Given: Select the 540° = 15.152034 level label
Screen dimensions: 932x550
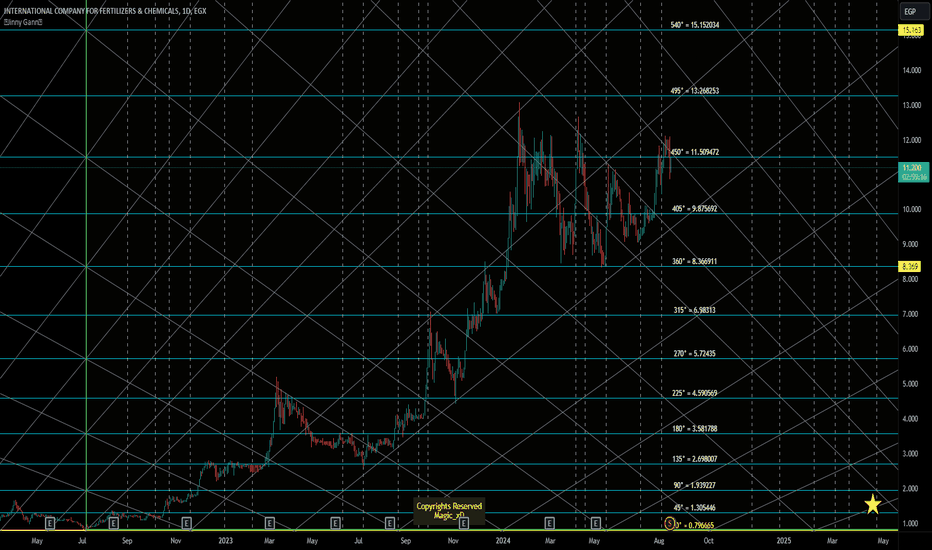Looking at the screenshot, I should (x=695, y=25).
